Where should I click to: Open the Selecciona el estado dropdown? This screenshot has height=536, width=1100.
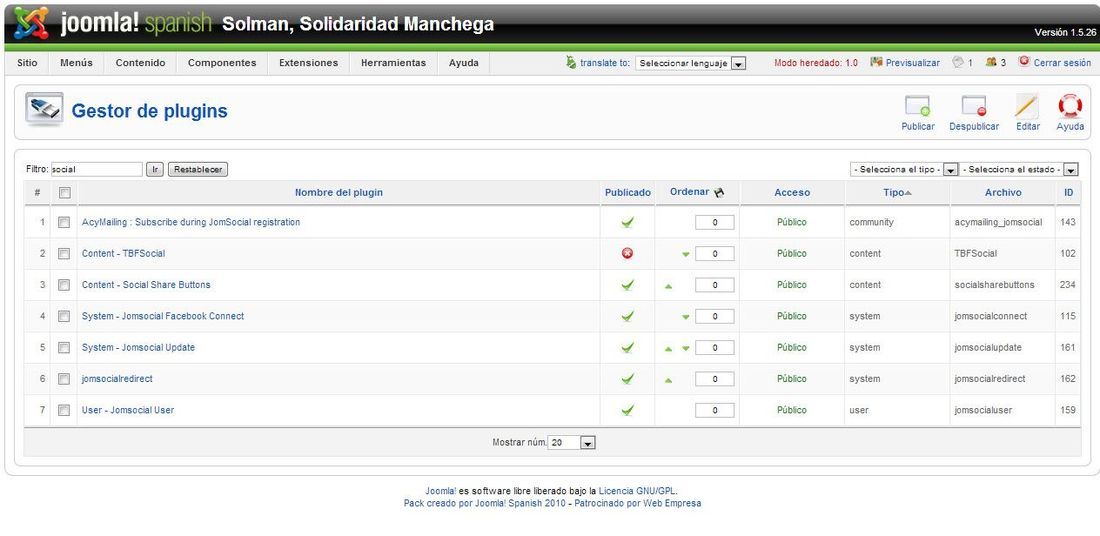pyautogui.click(x=1019, y=170)
